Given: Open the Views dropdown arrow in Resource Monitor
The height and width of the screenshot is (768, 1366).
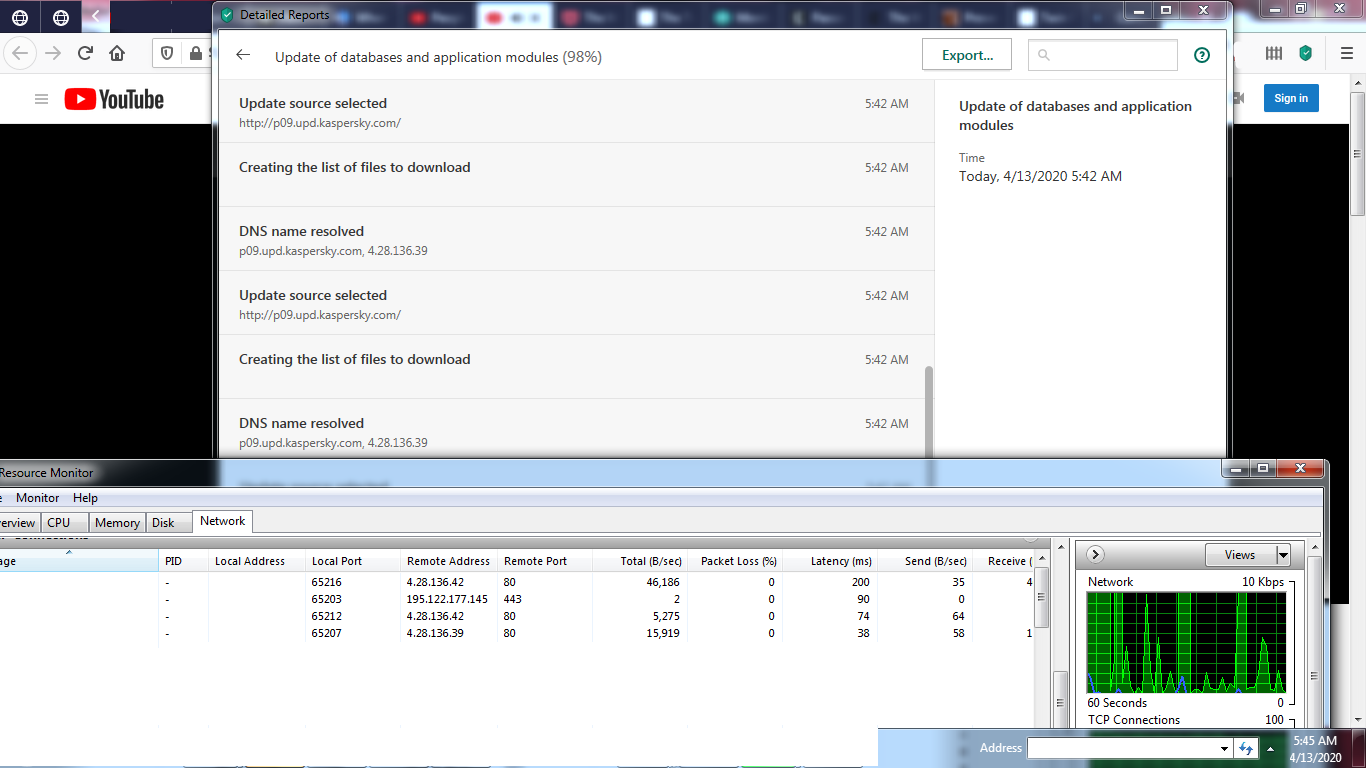Looking at the screenshot, I should click(1283, 555).
